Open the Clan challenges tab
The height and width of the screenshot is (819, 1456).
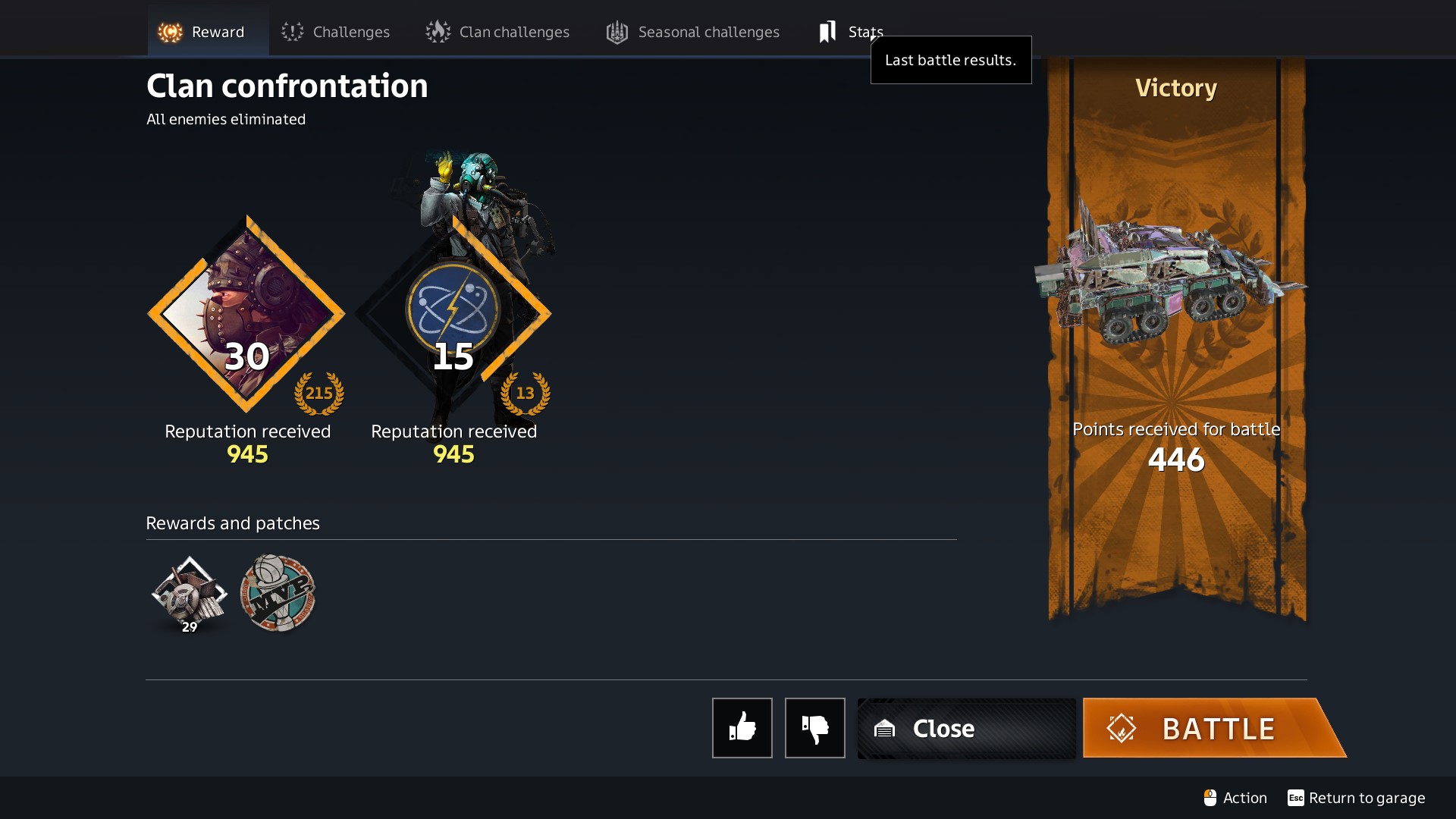click(497, 32)
